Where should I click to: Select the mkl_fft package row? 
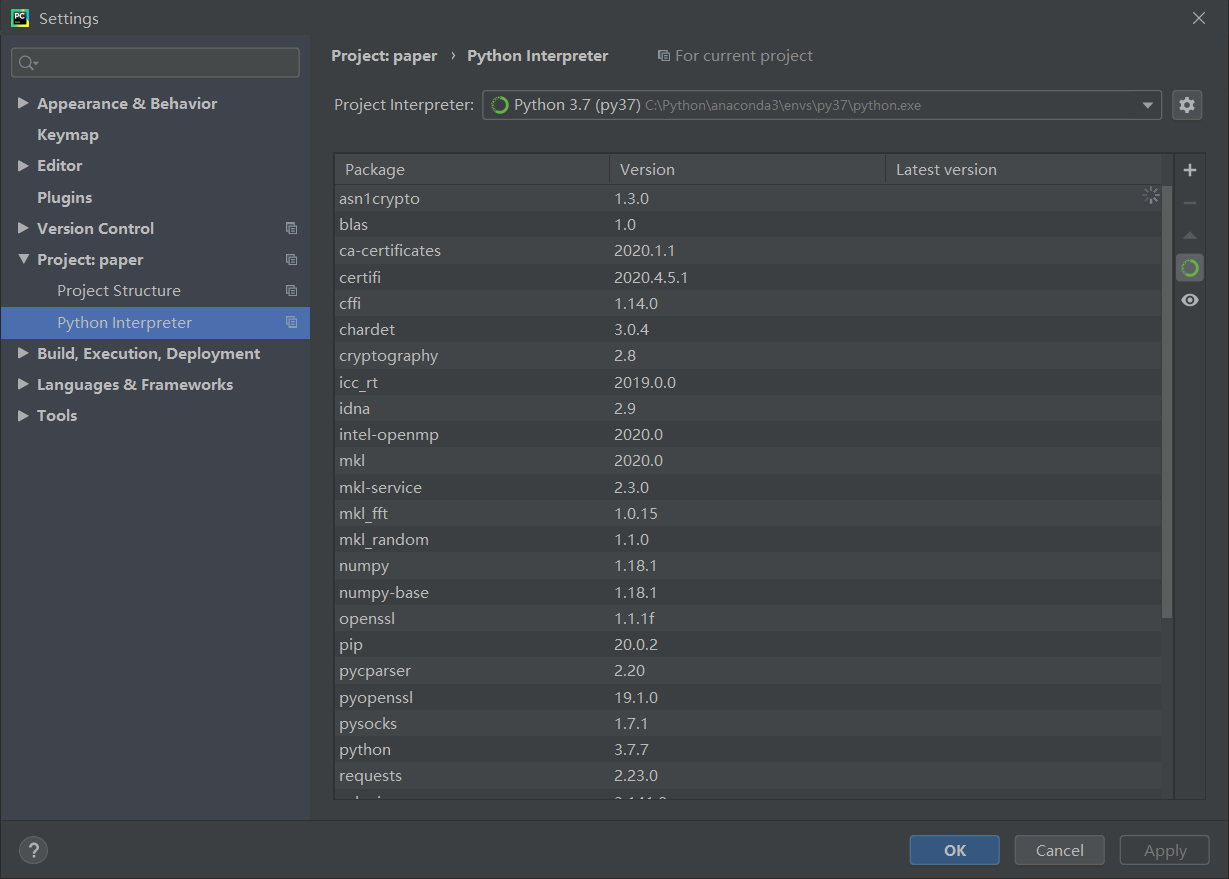(748, 513)
